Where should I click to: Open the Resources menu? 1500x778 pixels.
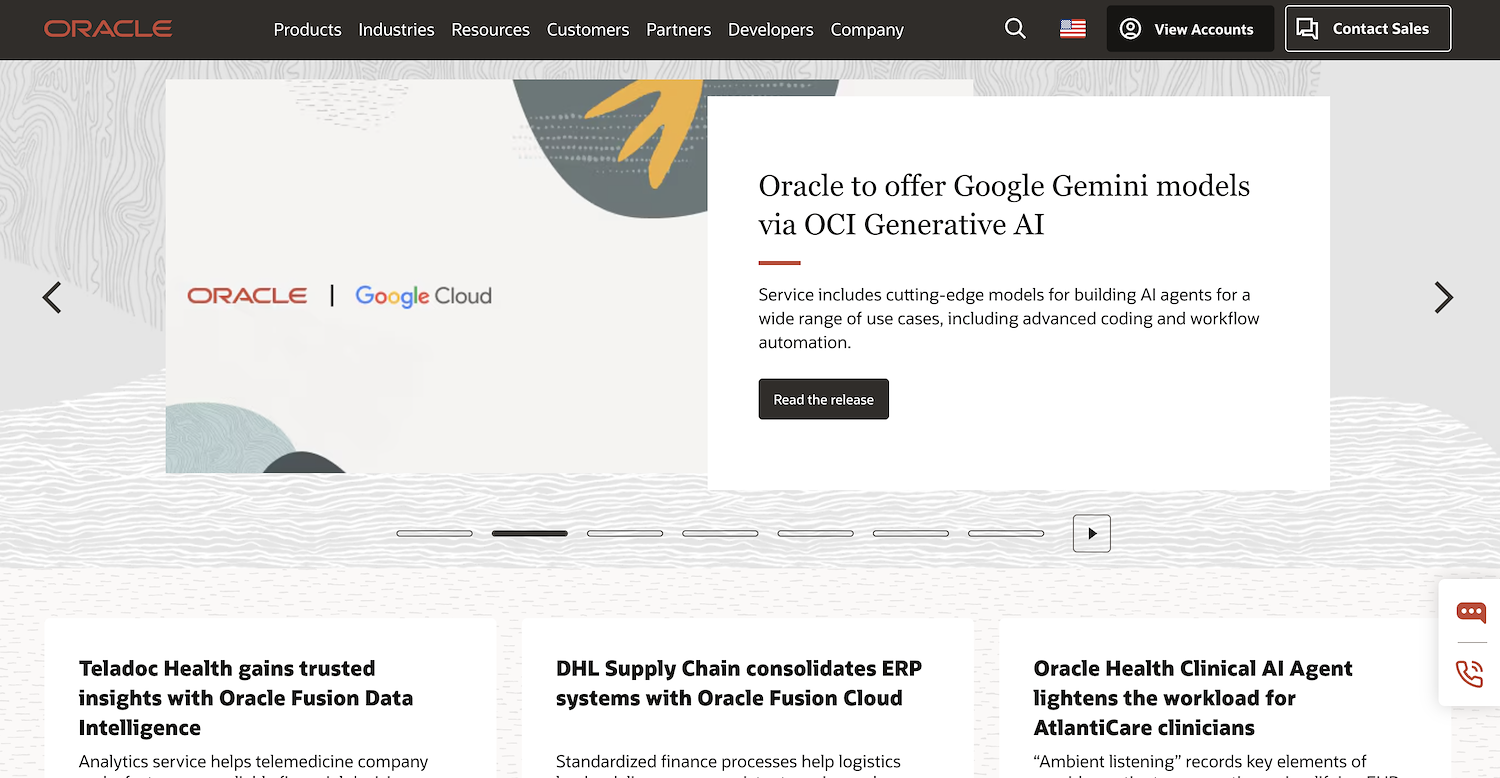[x=490, y=30]
